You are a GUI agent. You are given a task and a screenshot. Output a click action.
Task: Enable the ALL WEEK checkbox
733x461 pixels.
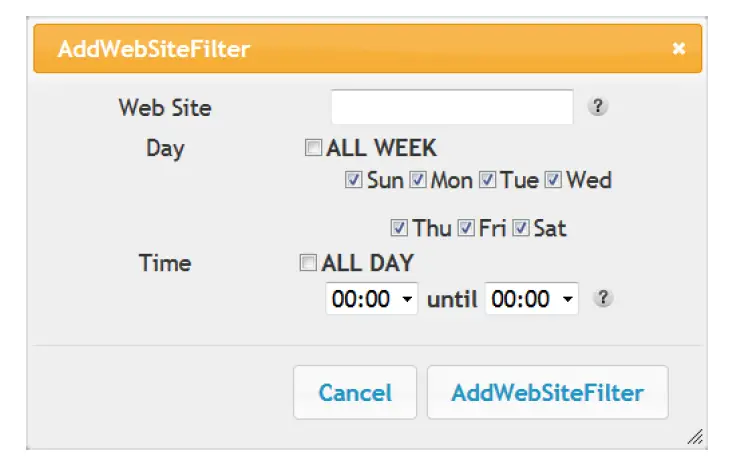(x=314, y=148)
